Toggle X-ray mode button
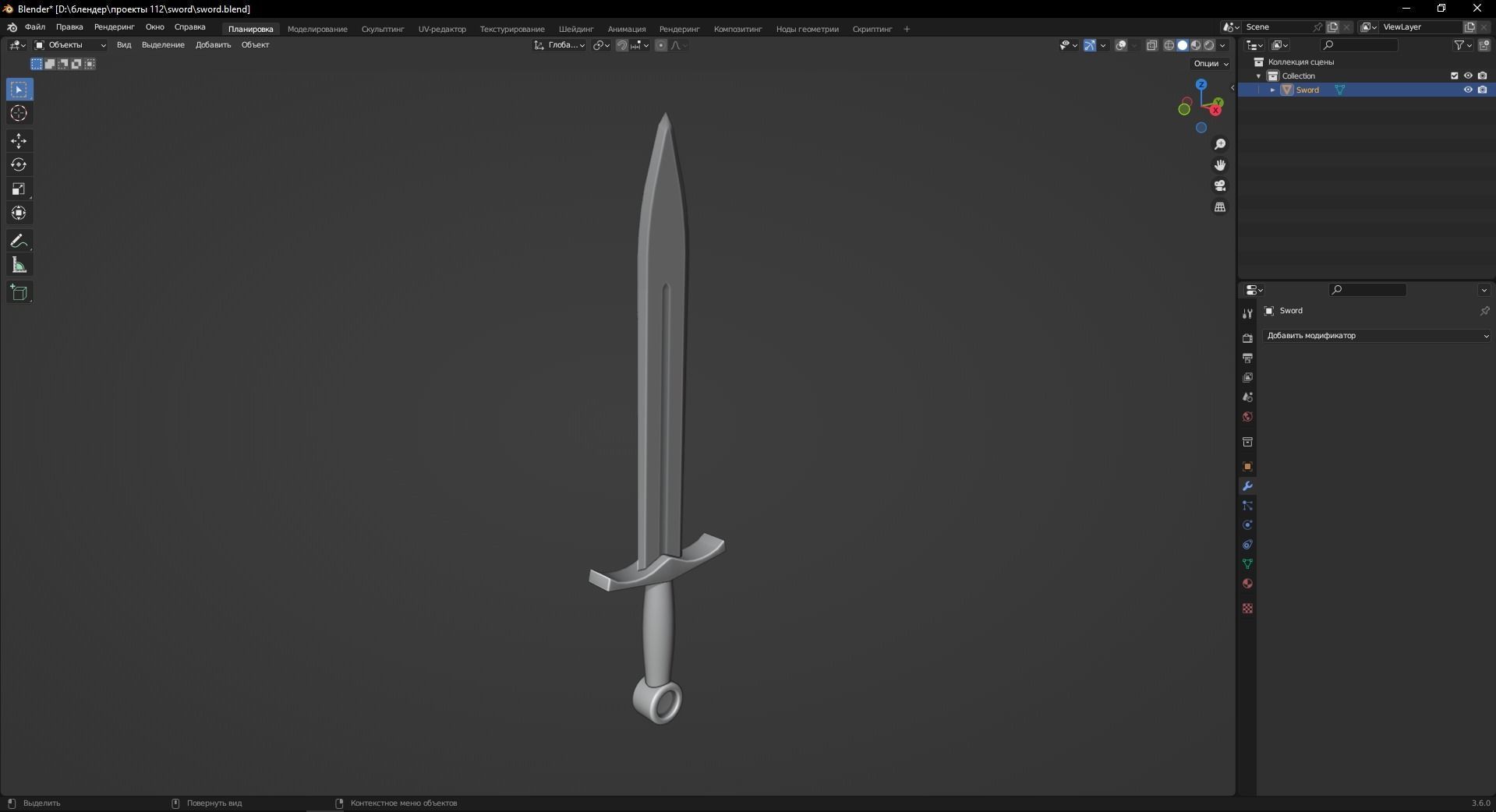This screenshot has width=1496, height=812. click(1152, 45)
